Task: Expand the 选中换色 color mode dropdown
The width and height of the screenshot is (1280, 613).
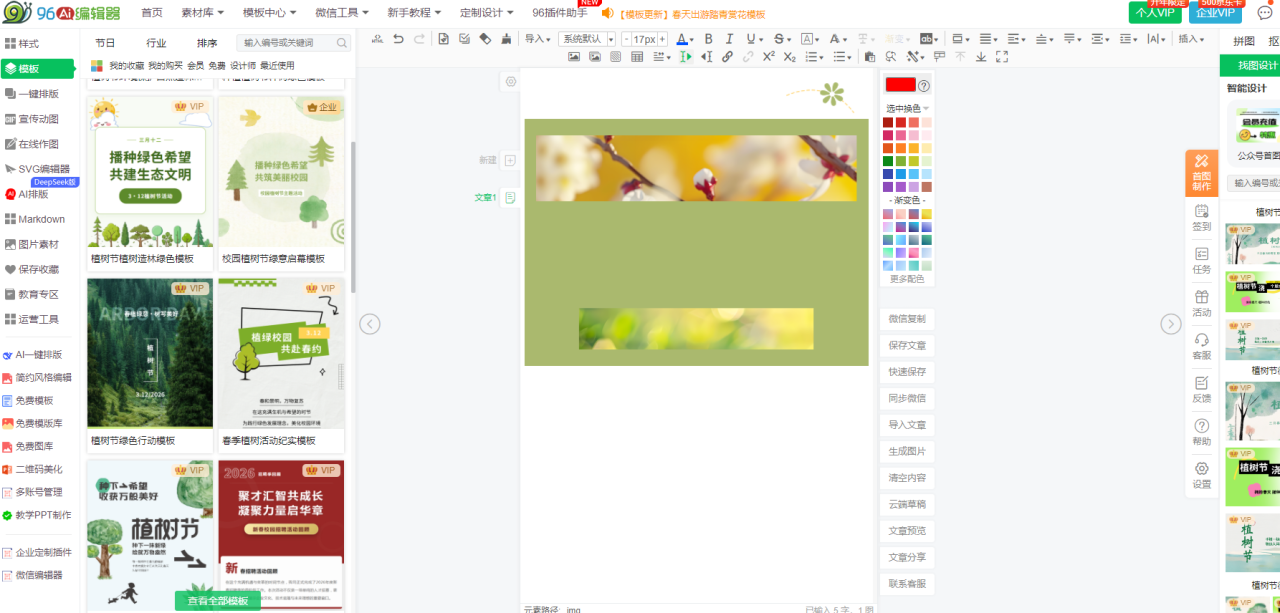Action: point(907,108)
